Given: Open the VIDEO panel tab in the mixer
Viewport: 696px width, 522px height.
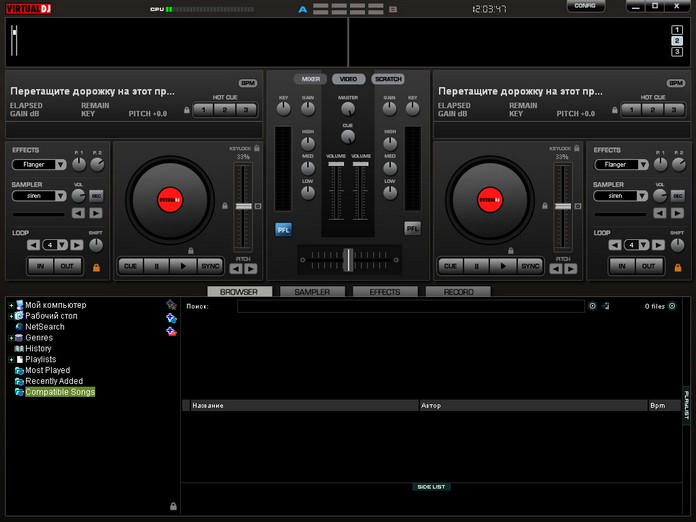Looking at the screenshot, I should (x=348, y=79).
